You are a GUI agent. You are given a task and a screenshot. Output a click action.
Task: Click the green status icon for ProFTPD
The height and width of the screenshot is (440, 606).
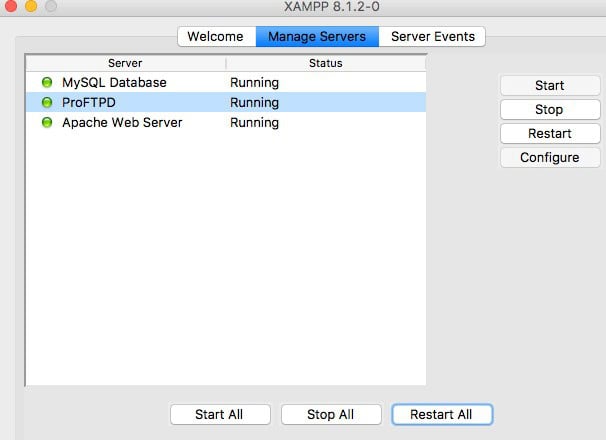(47, 102)
